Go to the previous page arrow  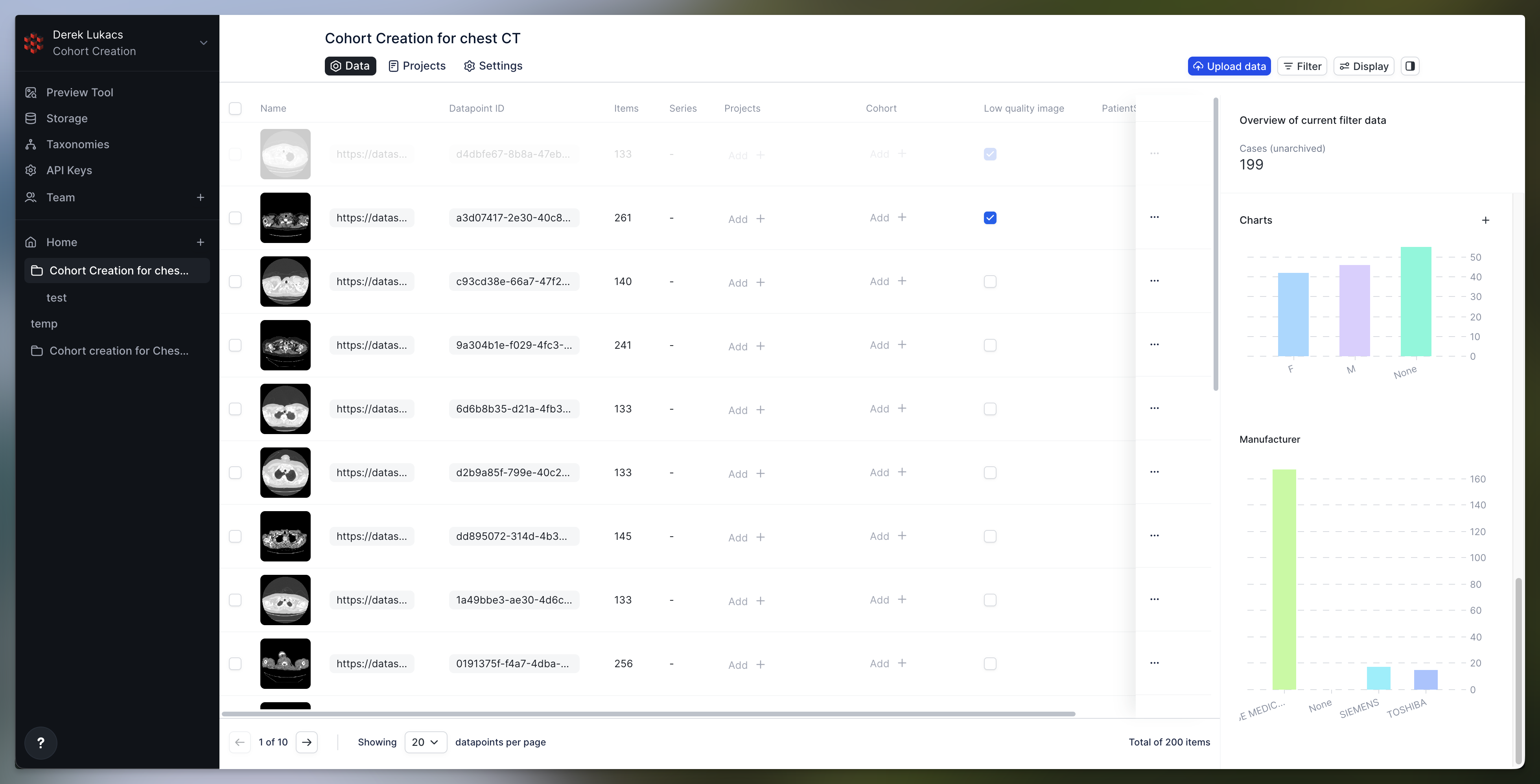click(240, 742)
